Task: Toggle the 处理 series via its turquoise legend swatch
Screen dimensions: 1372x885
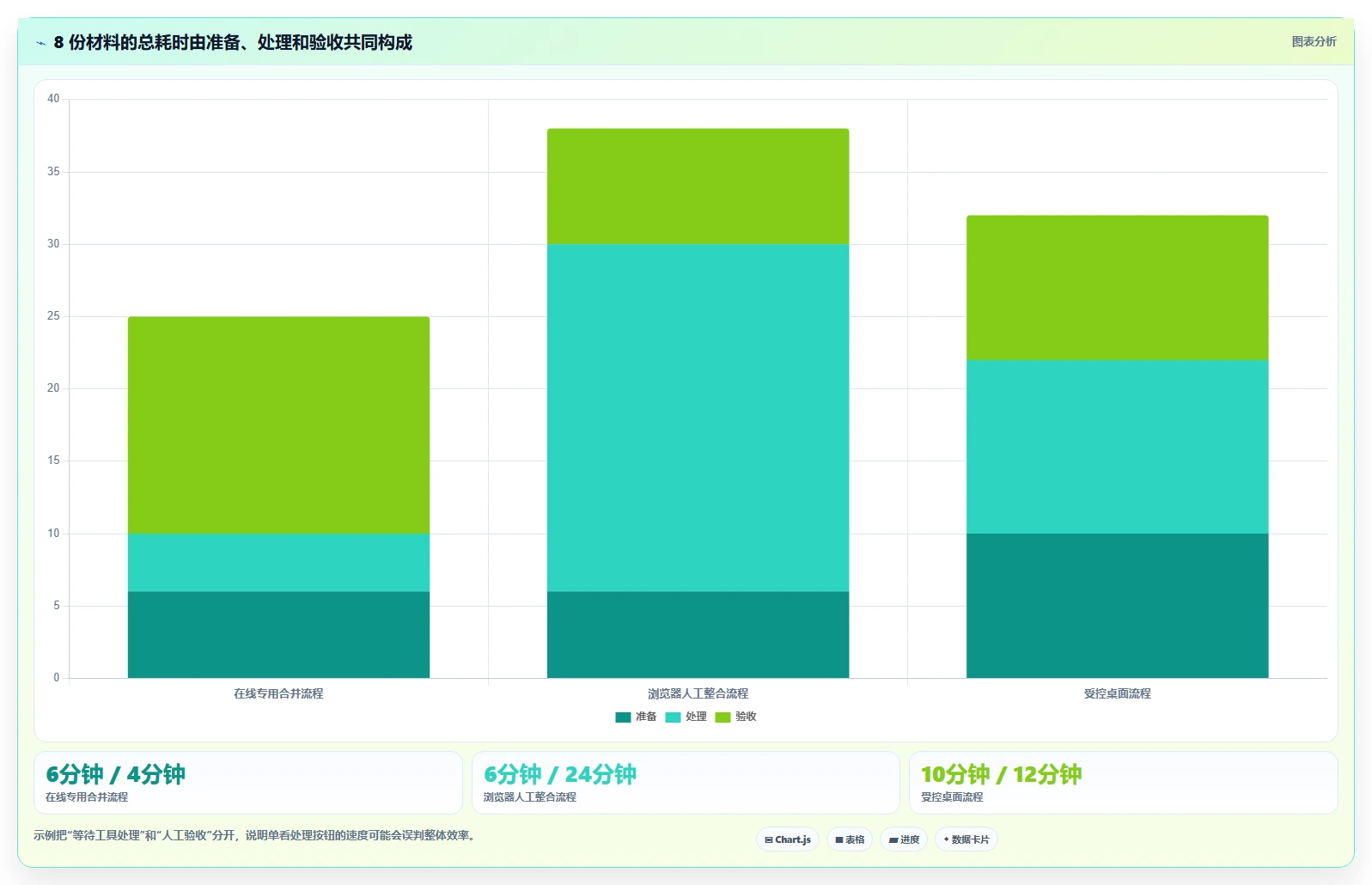Action: 673,717
